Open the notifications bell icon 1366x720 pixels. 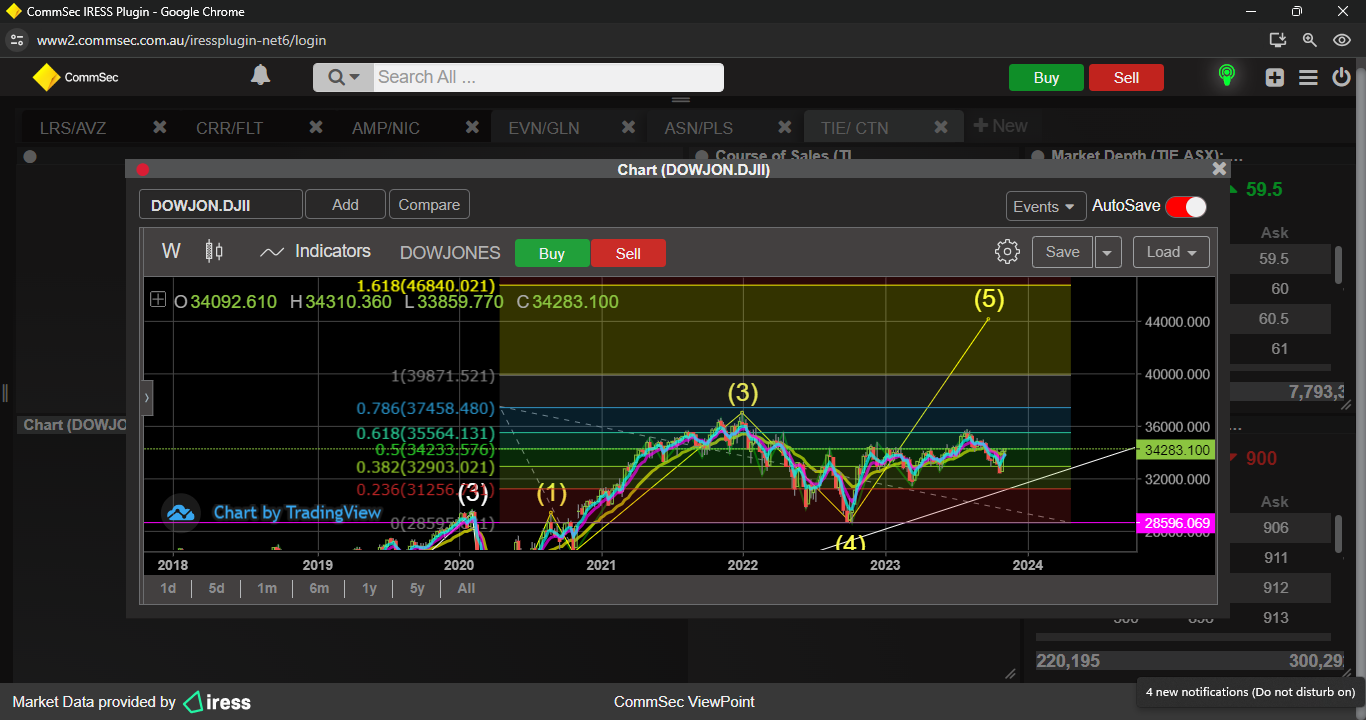tap(260, 76)
